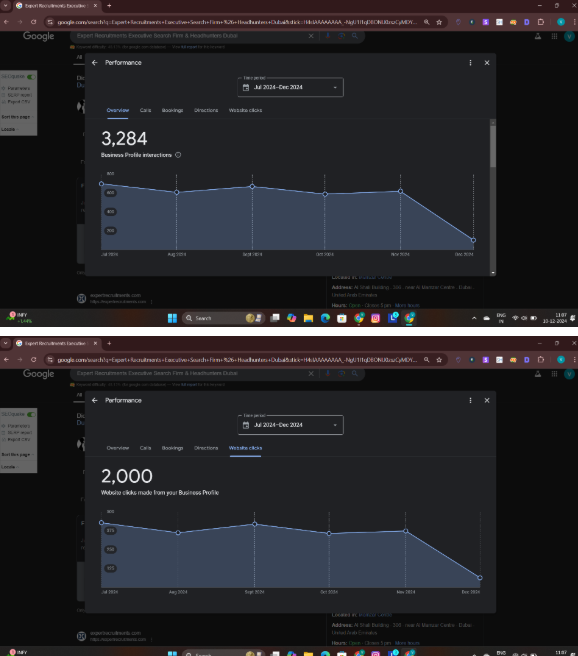Open Chrome tab search dropdown in the upper browser window
Viewport: 578px width, 656px height.
click(x=5, y=6)
